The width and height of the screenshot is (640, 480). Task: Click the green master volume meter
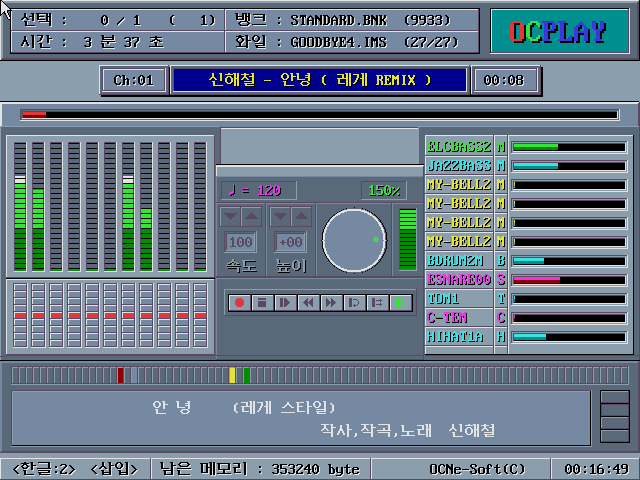[x=408, y=240]
